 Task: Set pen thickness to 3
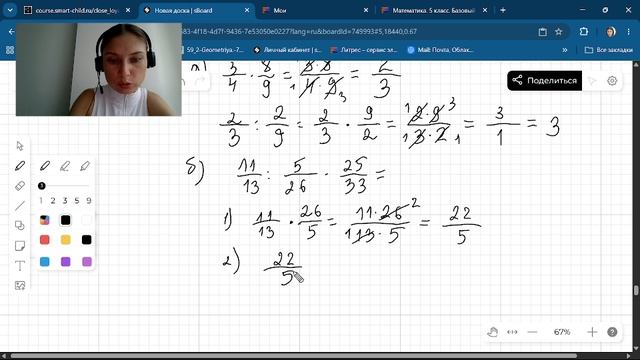[x=65, y=200]
